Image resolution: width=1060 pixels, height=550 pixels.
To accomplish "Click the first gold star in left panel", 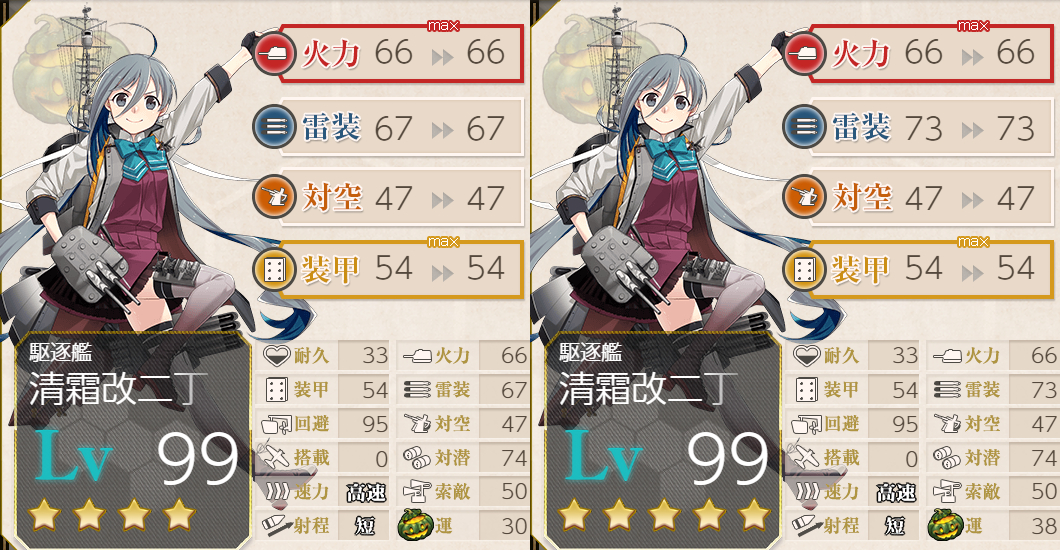I will 45,515.
